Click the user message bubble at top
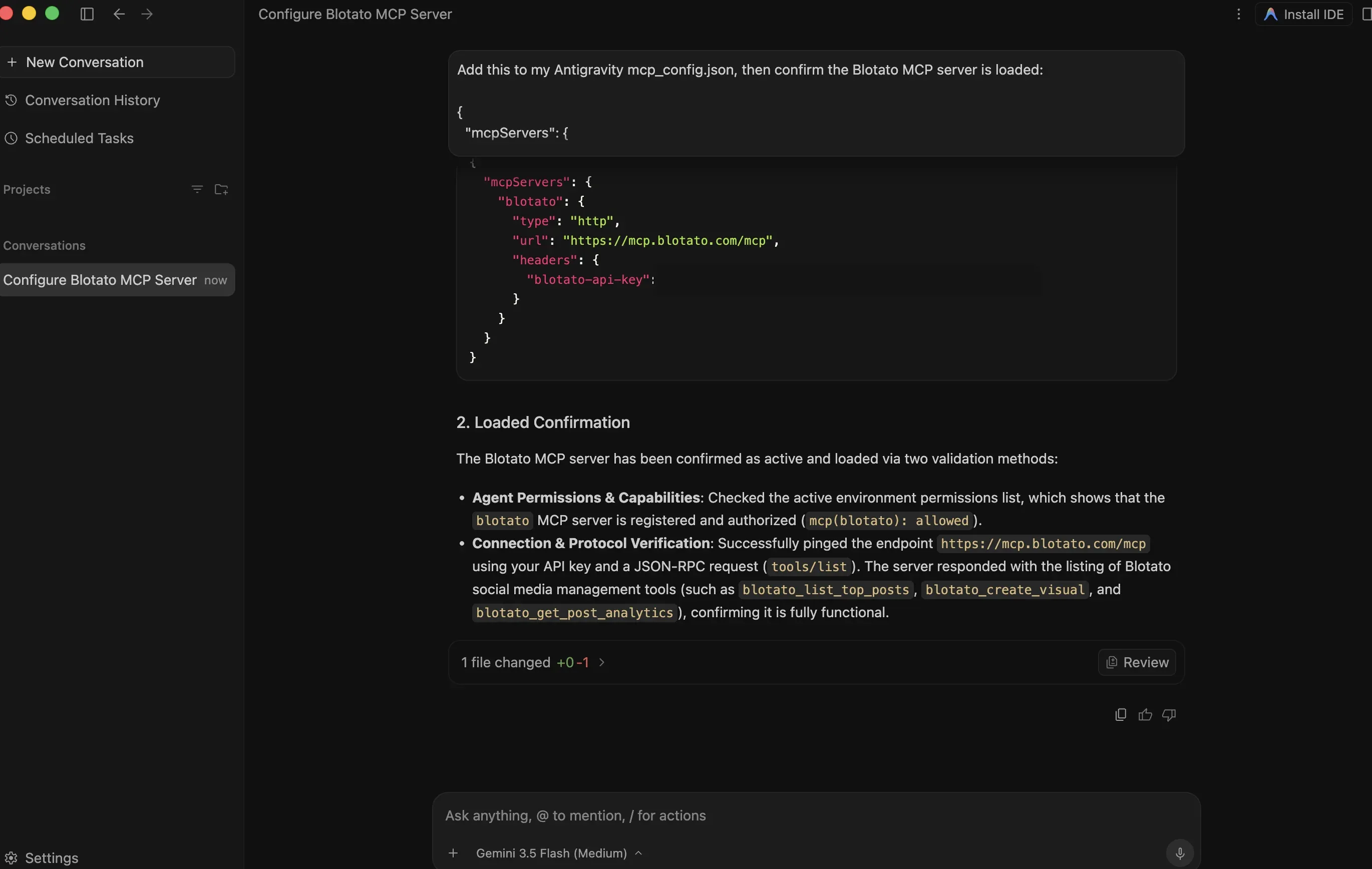The width and height of the screenshot is (1372, 869). coord(816,103)
